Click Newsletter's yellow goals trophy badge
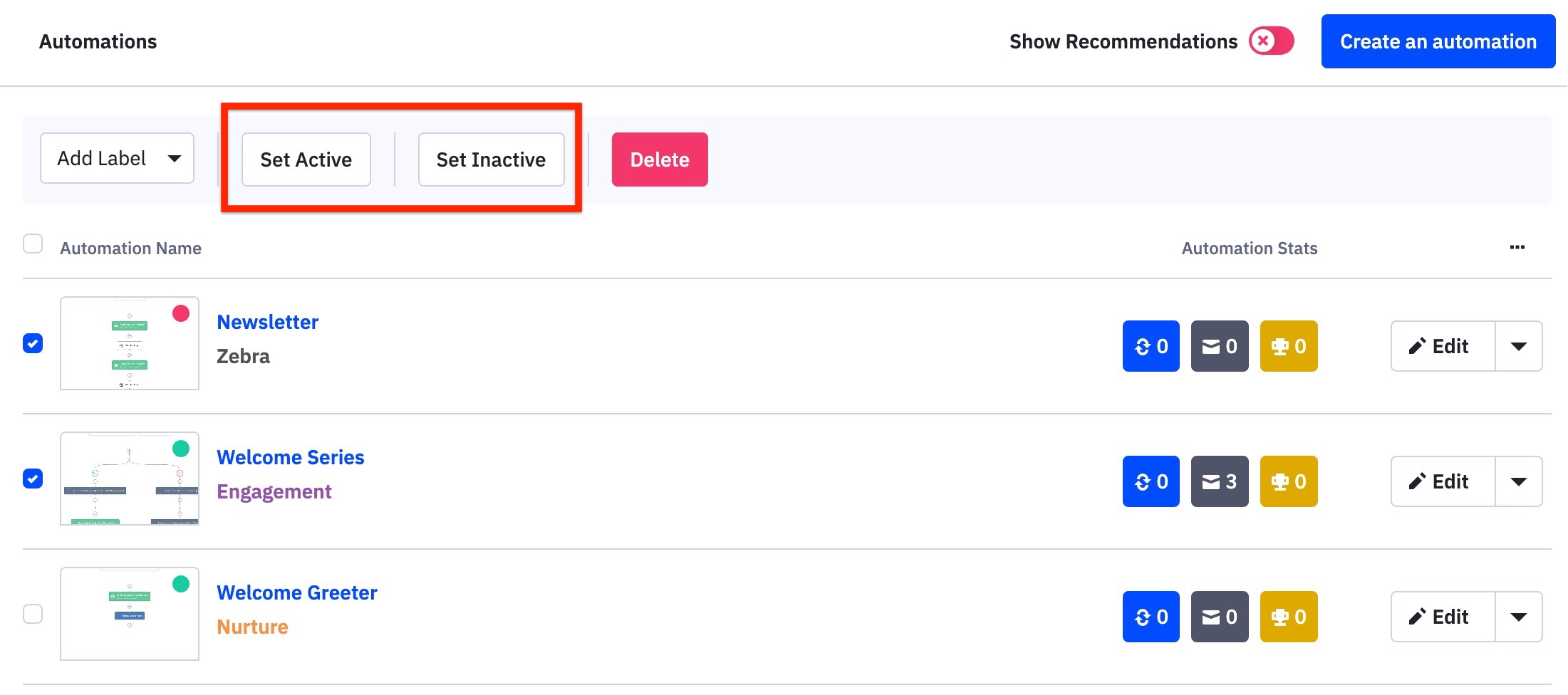The width and height of the screenshot is (1568, 695). pos(1288,346)
